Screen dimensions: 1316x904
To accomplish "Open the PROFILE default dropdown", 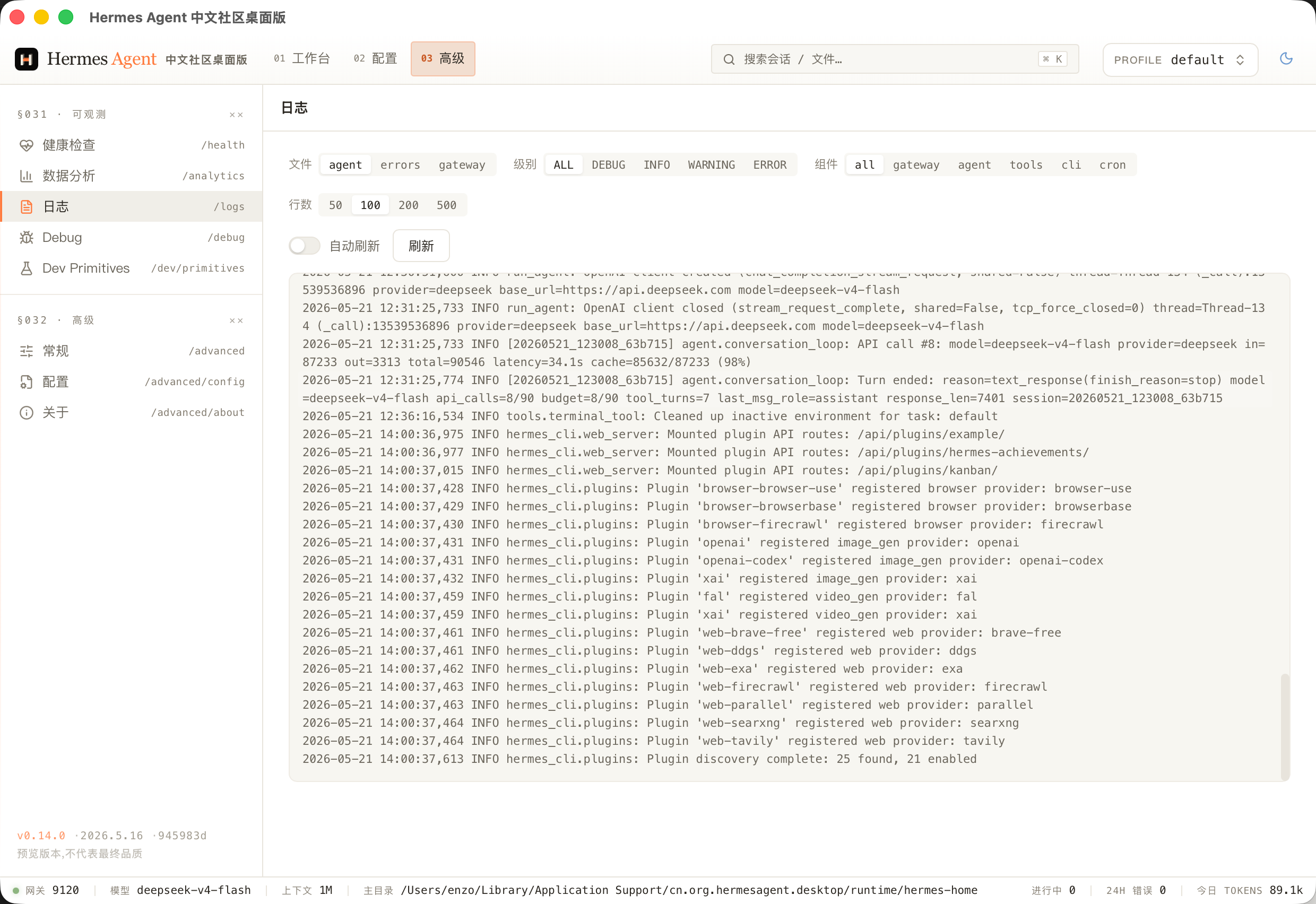I will pyautogui.click(x=1180, y=59).
